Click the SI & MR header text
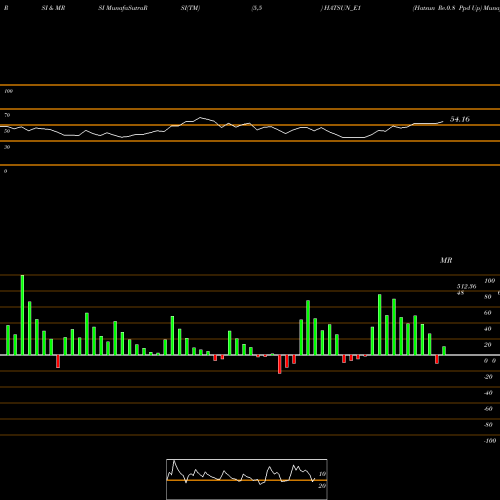This screenshot has width=500, height=500. coord(53,8)
